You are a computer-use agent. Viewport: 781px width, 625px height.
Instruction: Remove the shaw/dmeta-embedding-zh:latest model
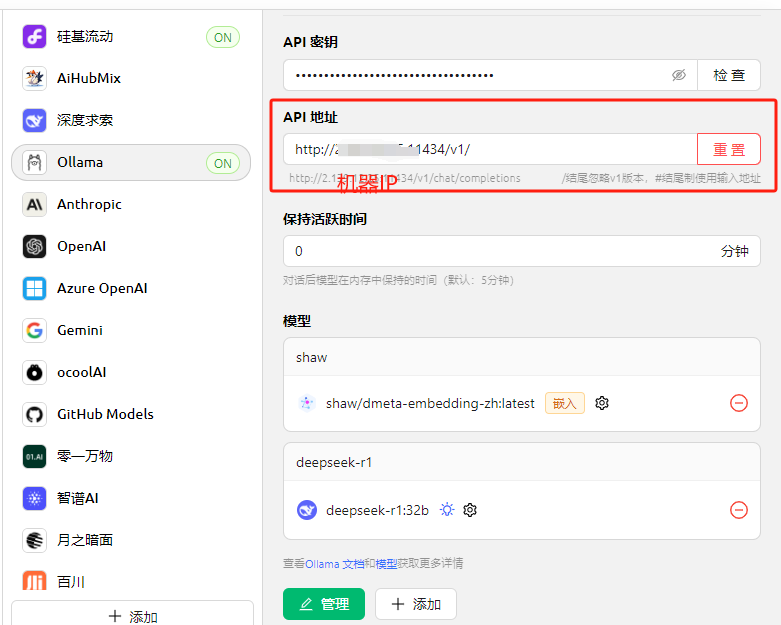tap(739, 403)
